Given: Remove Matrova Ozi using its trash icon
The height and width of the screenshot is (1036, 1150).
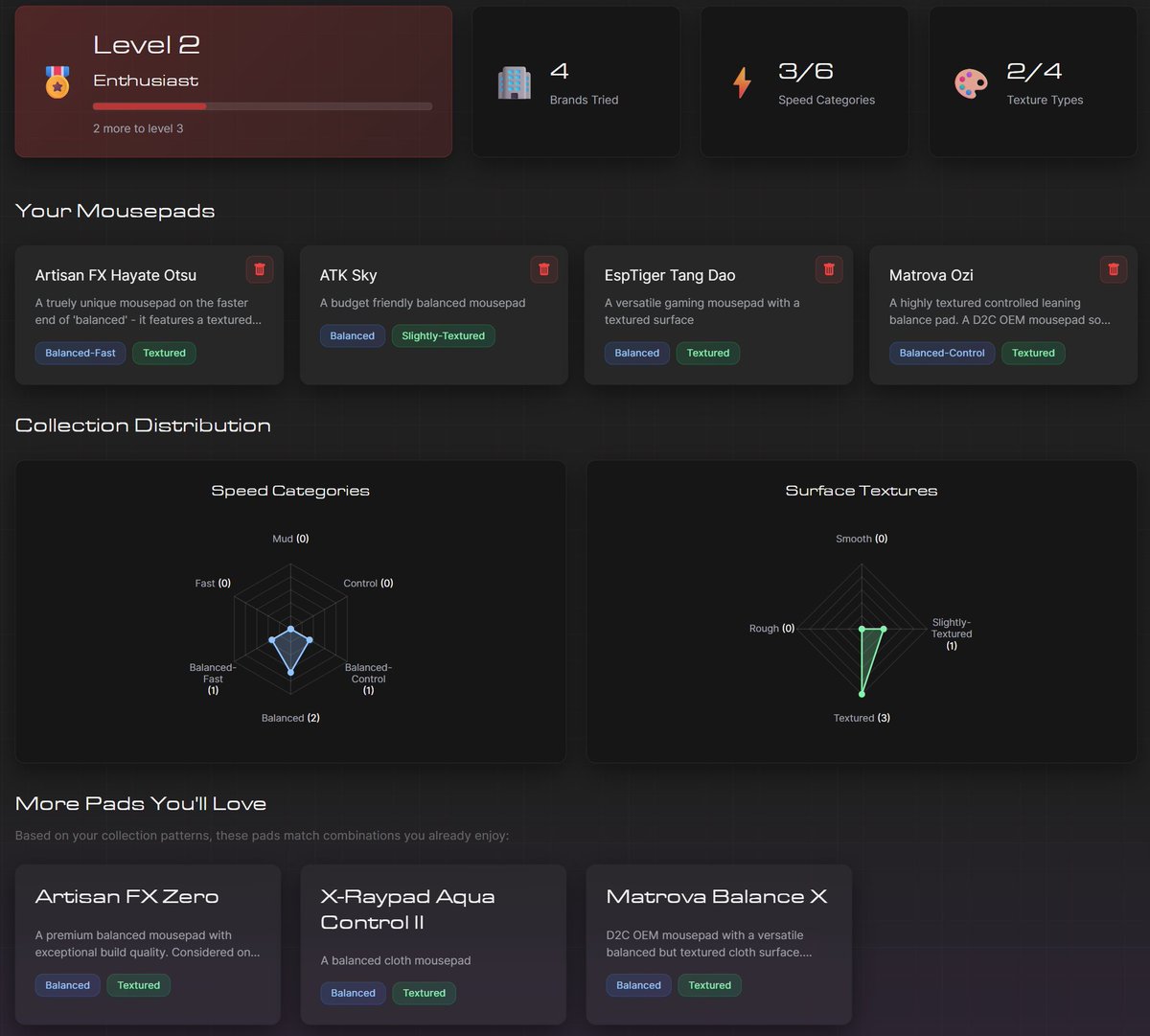Looking at the screenshot, I should pos(1114,269).
